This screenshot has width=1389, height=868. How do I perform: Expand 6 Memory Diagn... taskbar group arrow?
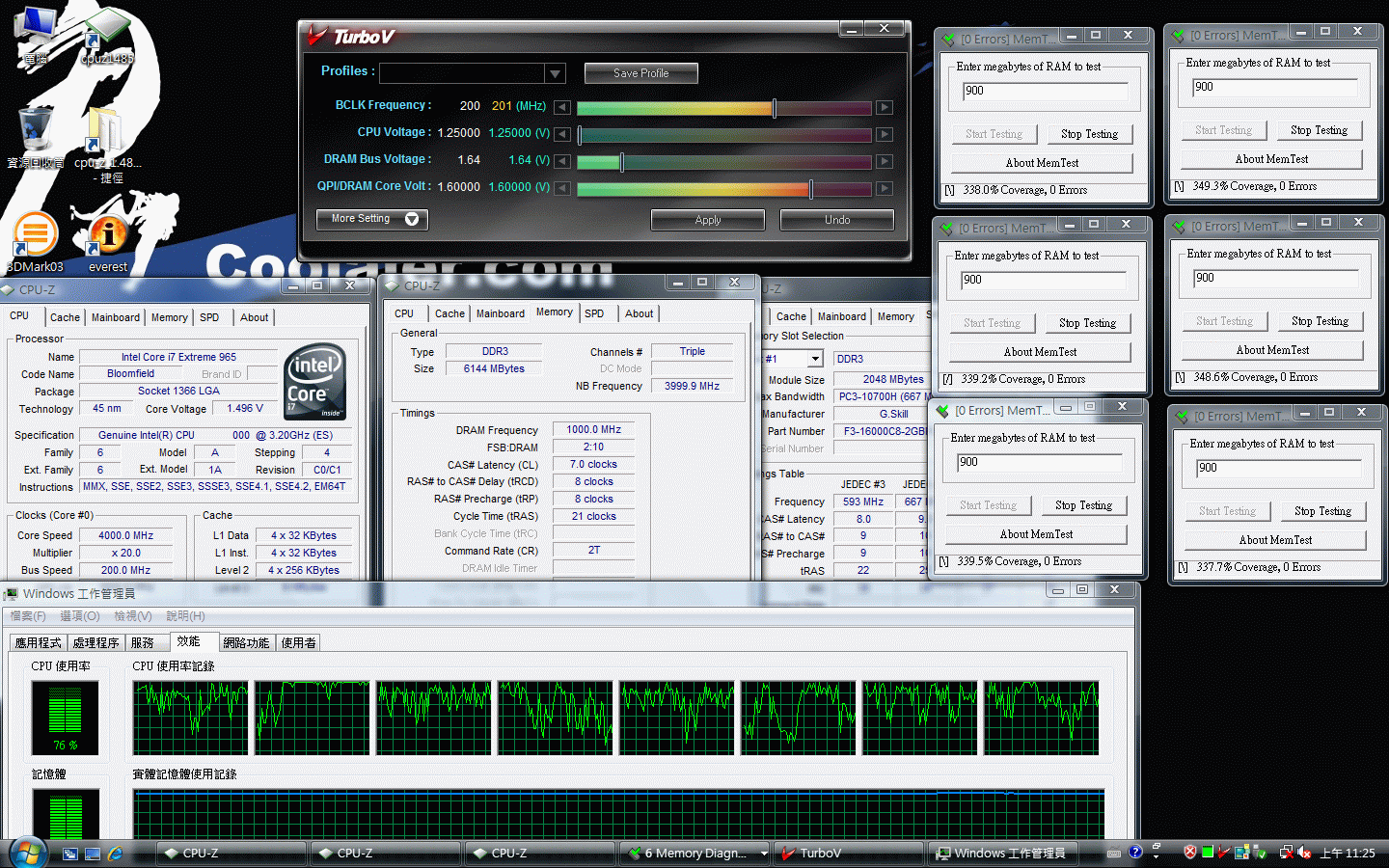764,854
